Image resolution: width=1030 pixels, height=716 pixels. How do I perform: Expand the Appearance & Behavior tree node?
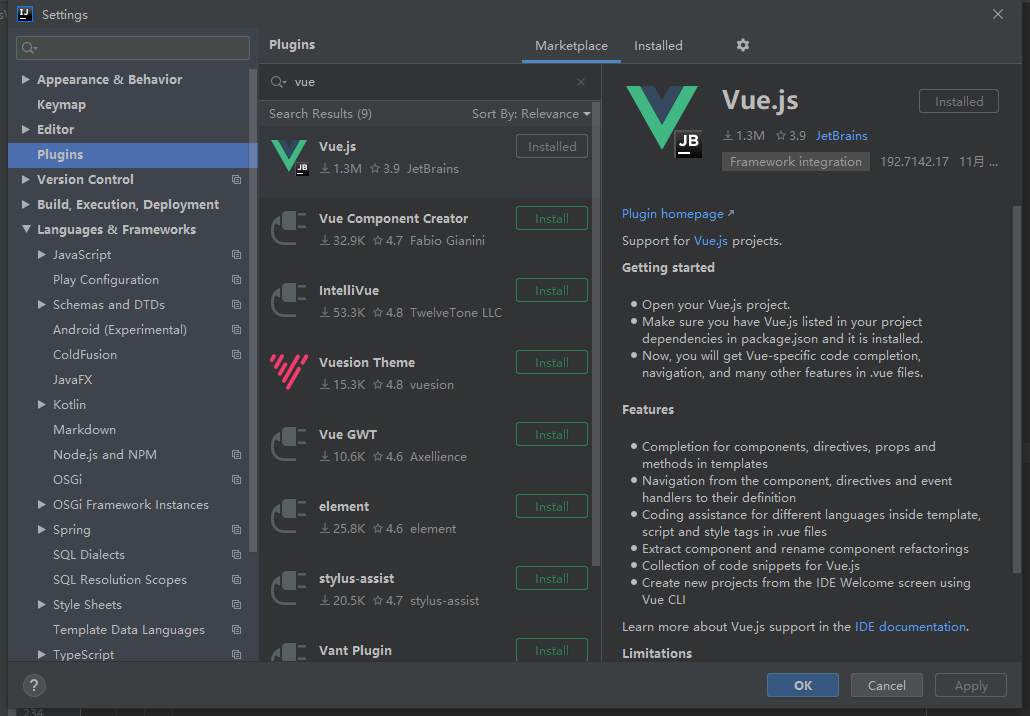click(x=26, y=80)
